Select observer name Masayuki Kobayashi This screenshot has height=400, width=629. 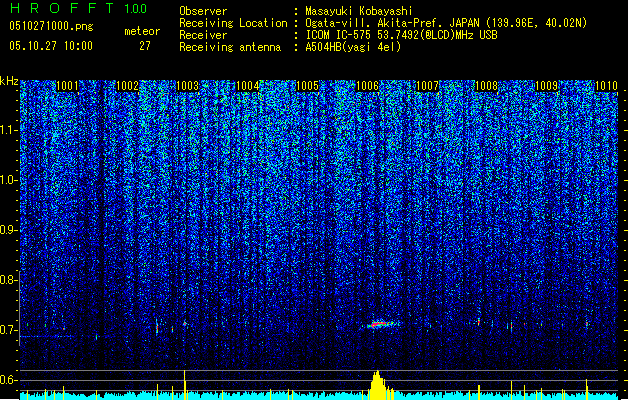(x=359, y=11)
